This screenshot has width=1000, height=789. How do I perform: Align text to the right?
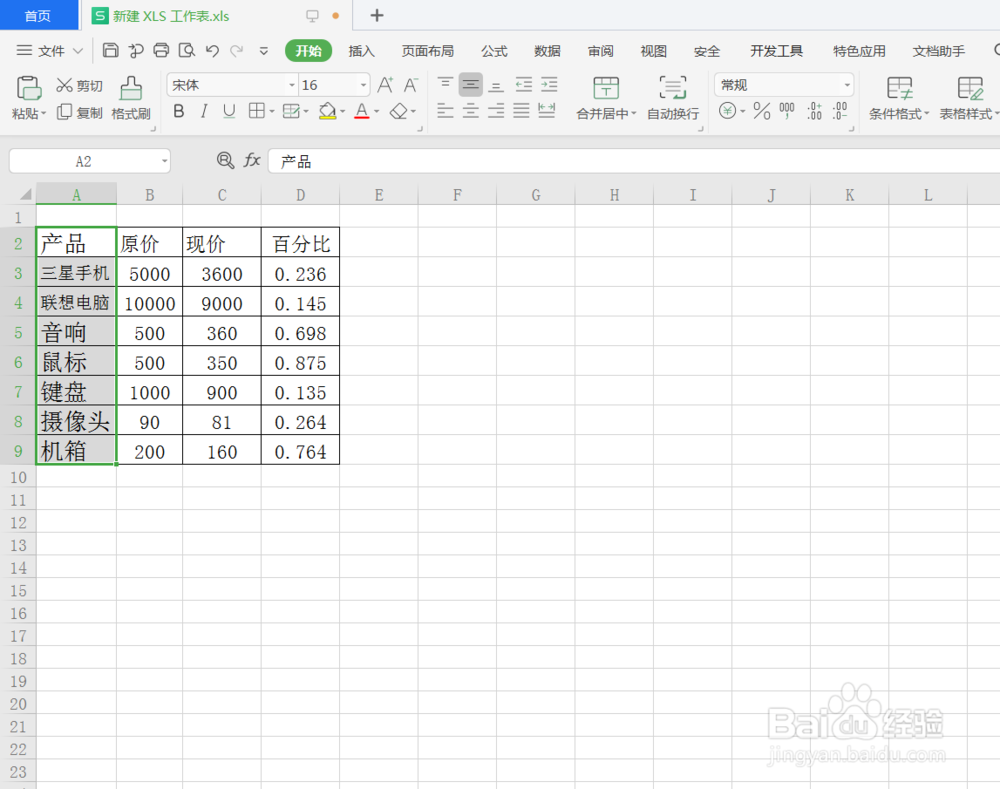point(496,111)
